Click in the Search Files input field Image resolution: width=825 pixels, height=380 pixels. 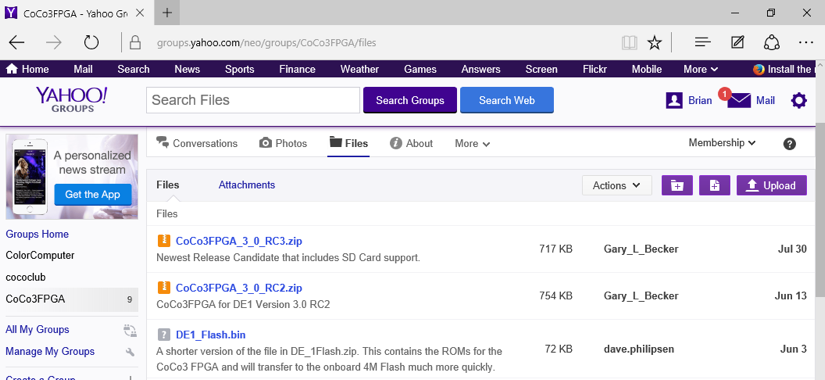click(253, 100)
